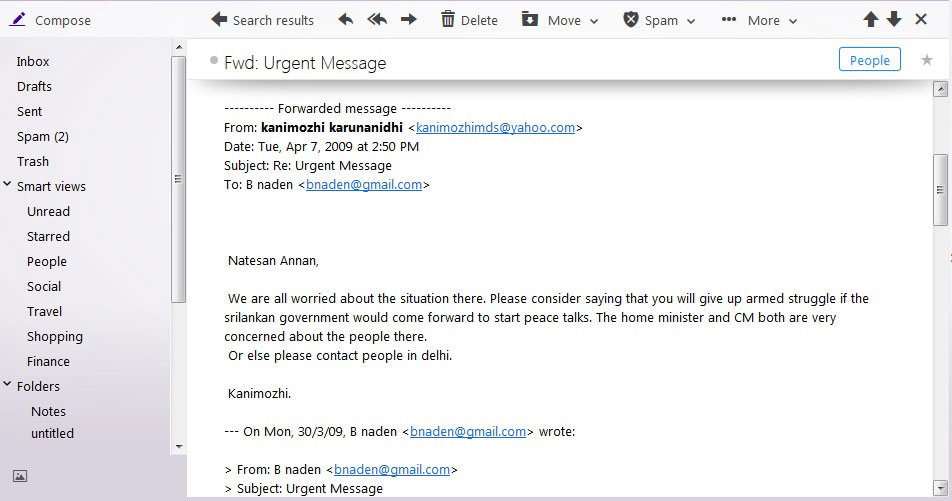
Task: Go to next message with down arrow
Action: point(894,19)
